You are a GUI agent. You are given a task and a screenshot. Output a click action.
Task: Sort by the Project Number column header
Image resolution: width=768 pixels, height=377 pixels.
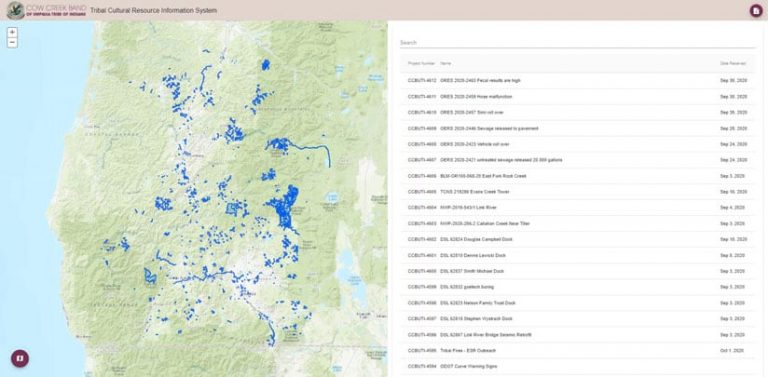(x=421, y=63)
